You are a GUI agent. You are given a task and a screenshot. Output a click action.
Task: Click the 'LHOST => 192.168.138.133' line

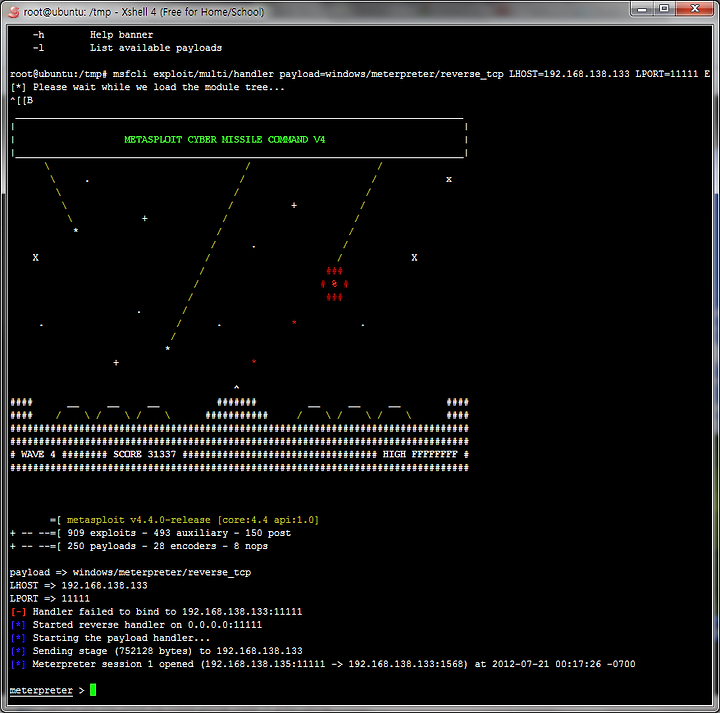(79, 585)
